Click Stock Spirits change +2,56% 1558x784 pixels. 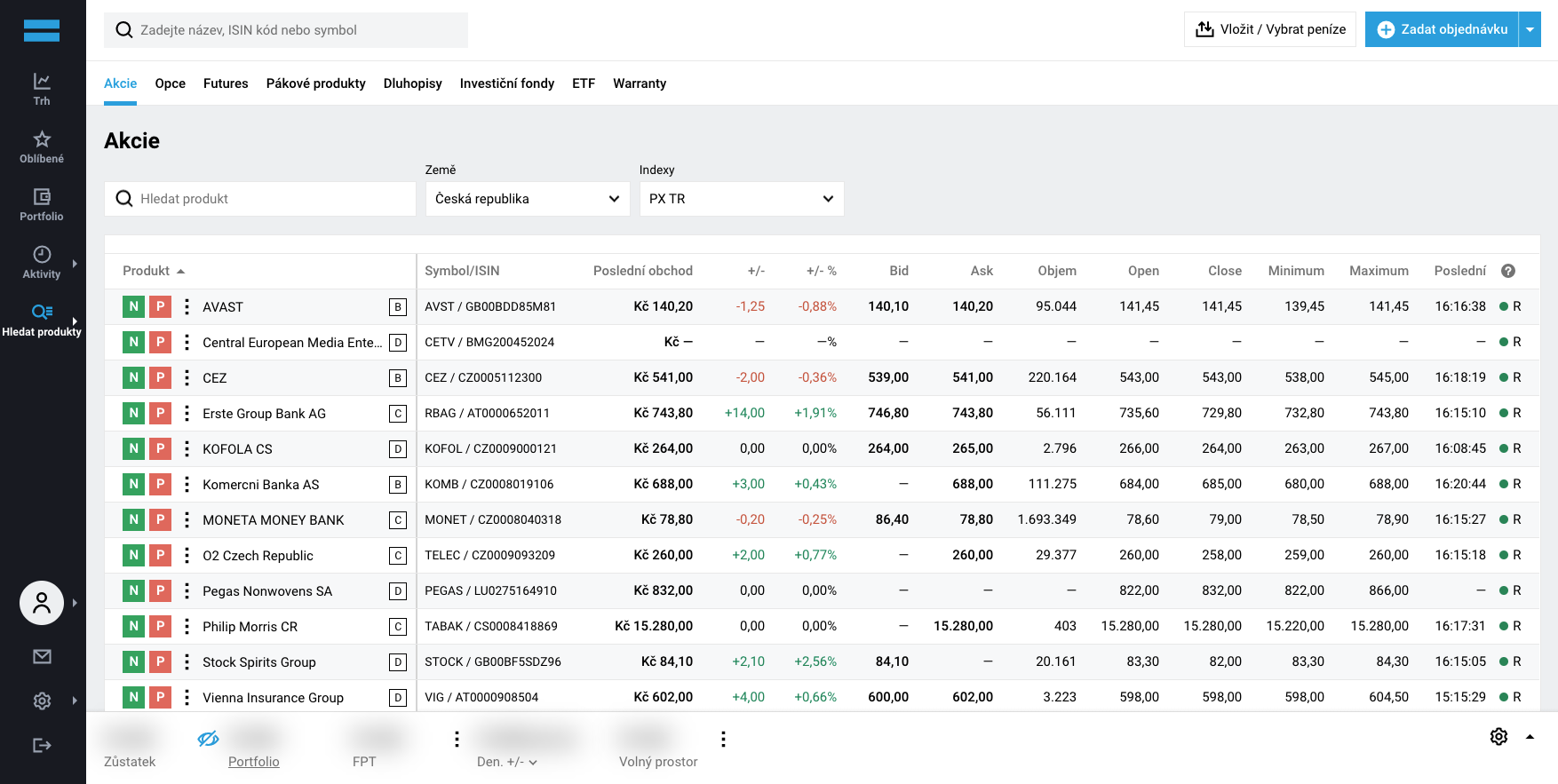[x=815, y=661]
